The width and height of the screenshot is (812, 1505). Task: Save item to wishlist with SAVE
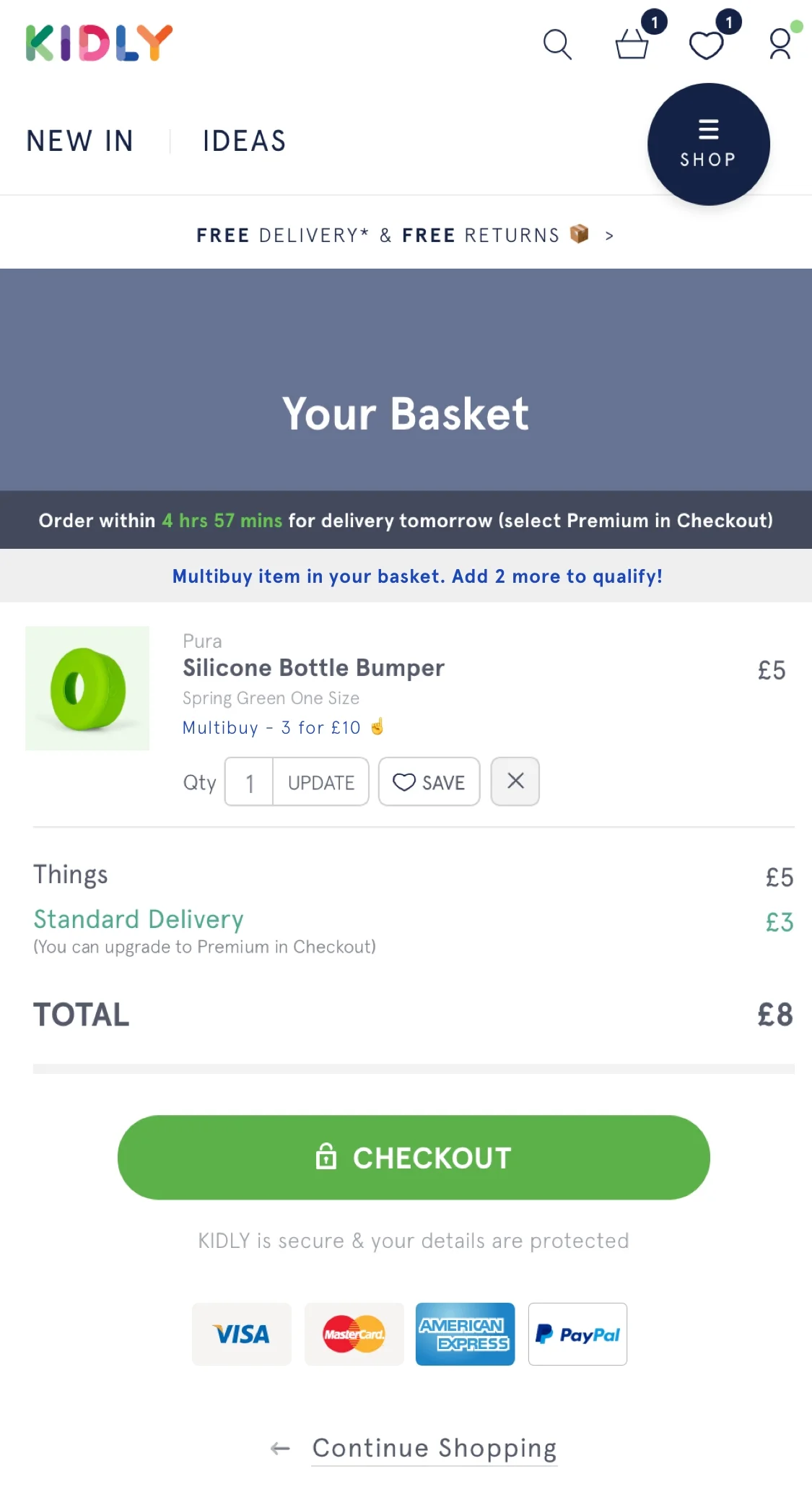point(429,781)
